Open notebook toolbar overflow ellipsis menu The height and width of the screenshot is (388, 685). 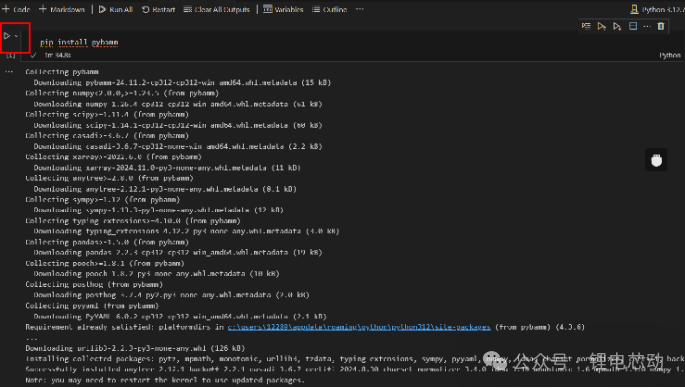[x=360, y=9]
